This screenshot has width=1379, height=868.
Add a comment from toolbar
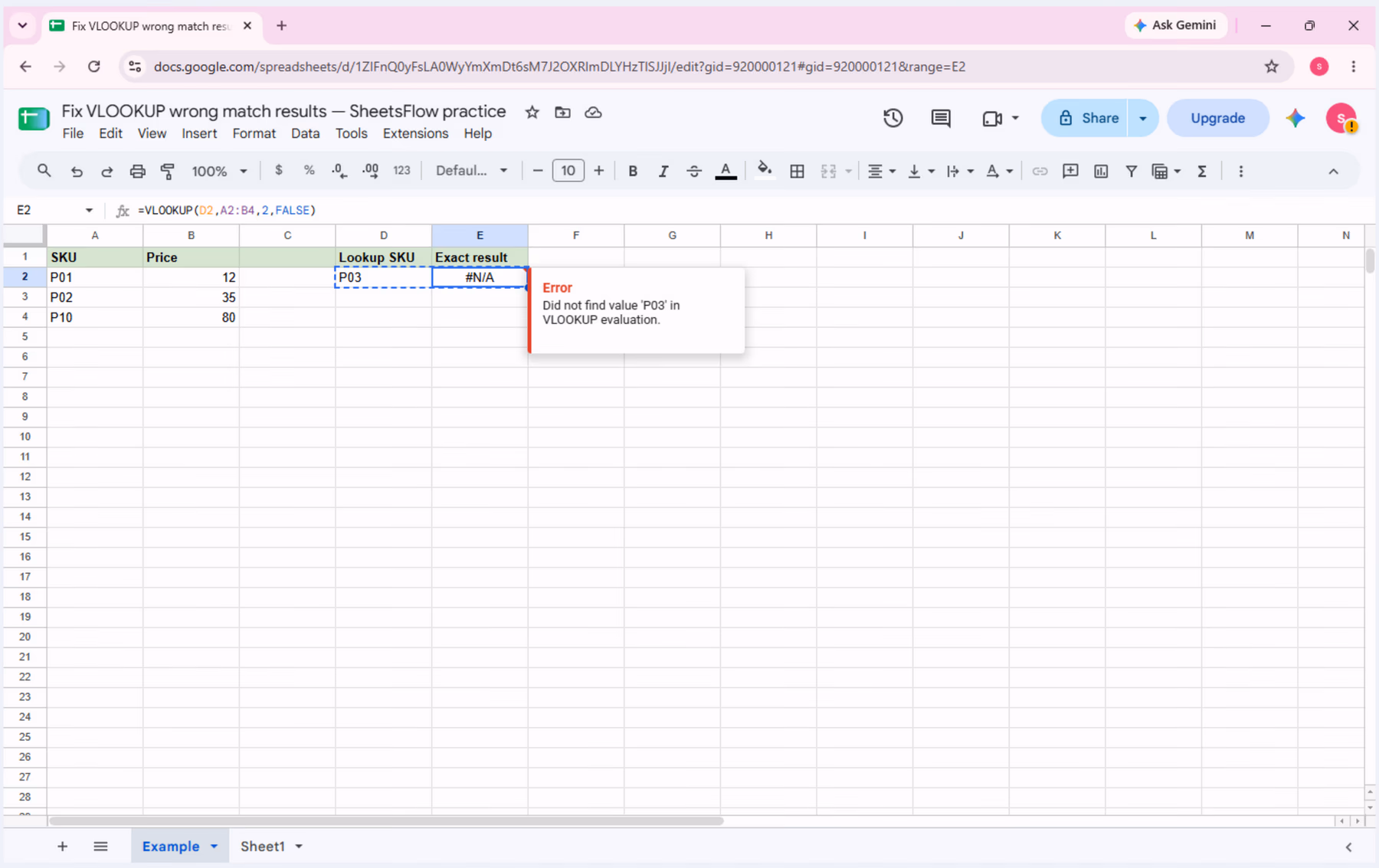coord(1070,171)
